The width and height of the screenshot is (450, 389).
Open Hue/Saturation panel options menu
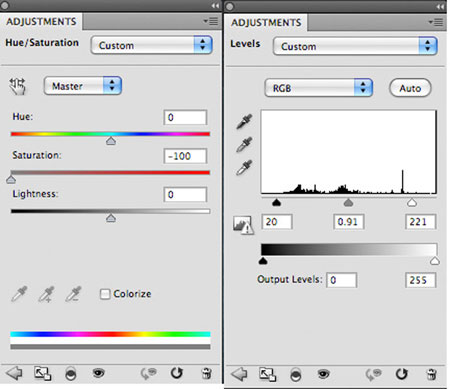(x=211, y=21)
